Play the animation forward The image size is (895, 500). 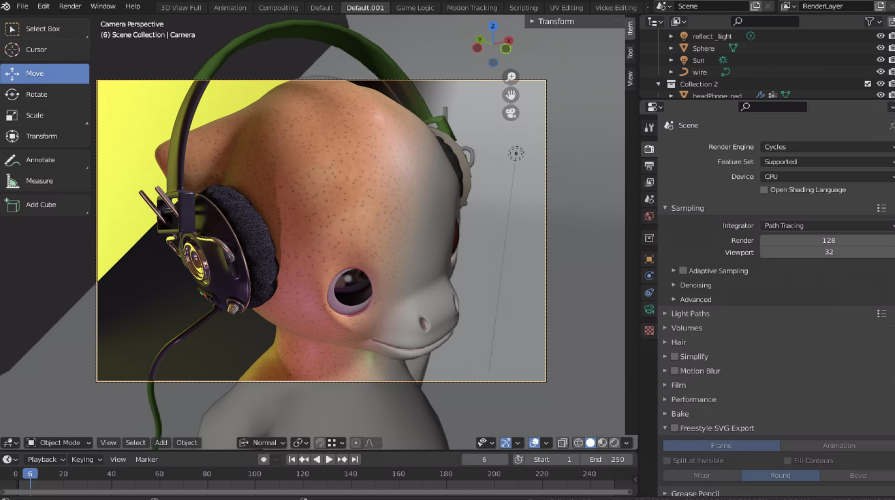coord(329,459)
